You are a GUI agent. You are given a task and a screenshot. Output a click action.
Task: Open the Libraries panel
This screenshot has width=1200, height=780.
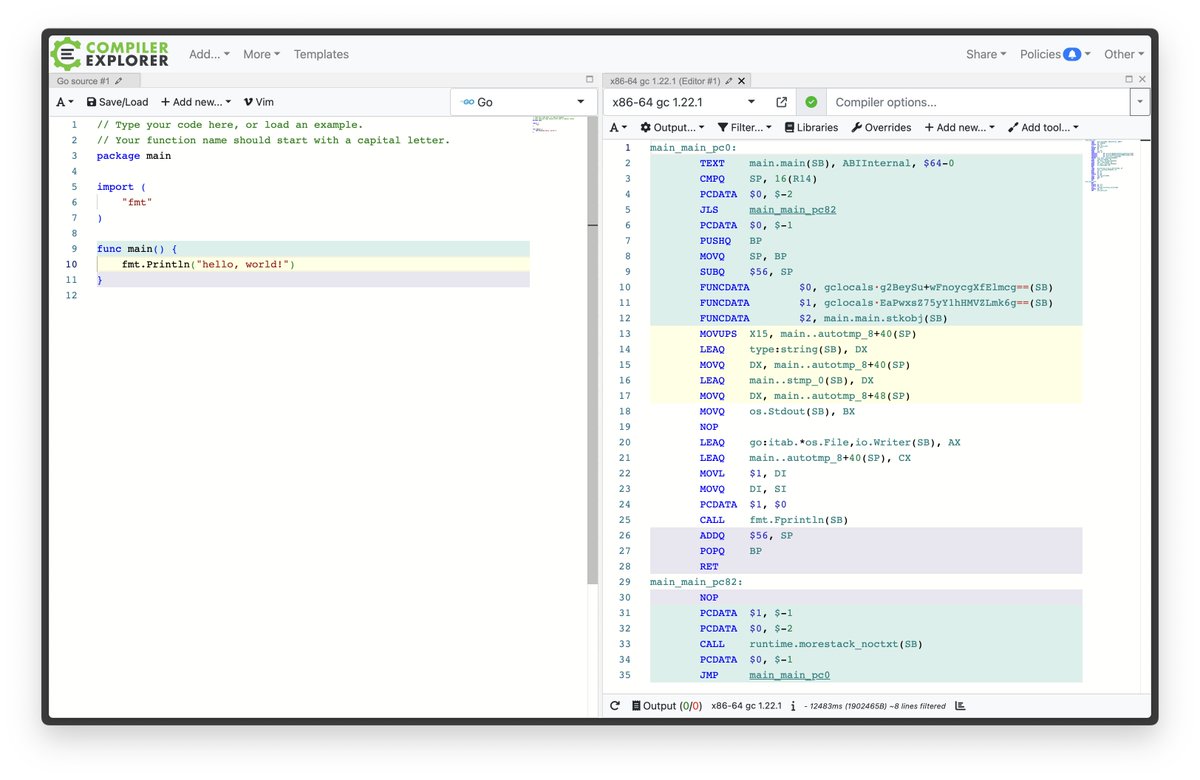tap(811, 128)
